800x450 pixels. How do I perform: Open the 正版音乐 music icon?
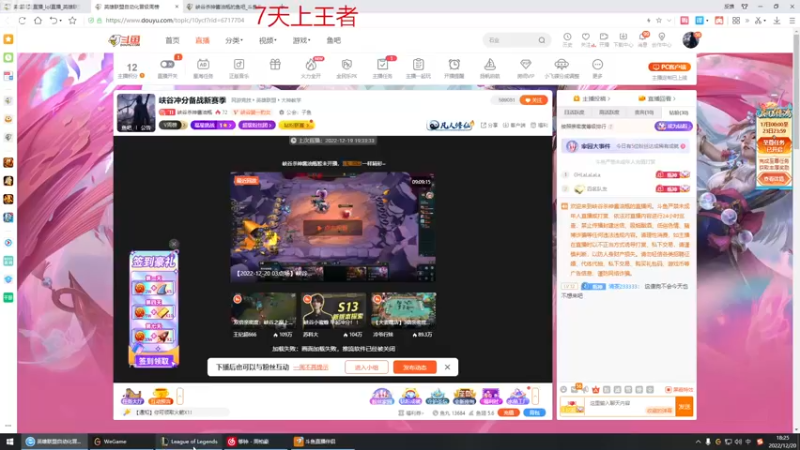tap(239, 64)
